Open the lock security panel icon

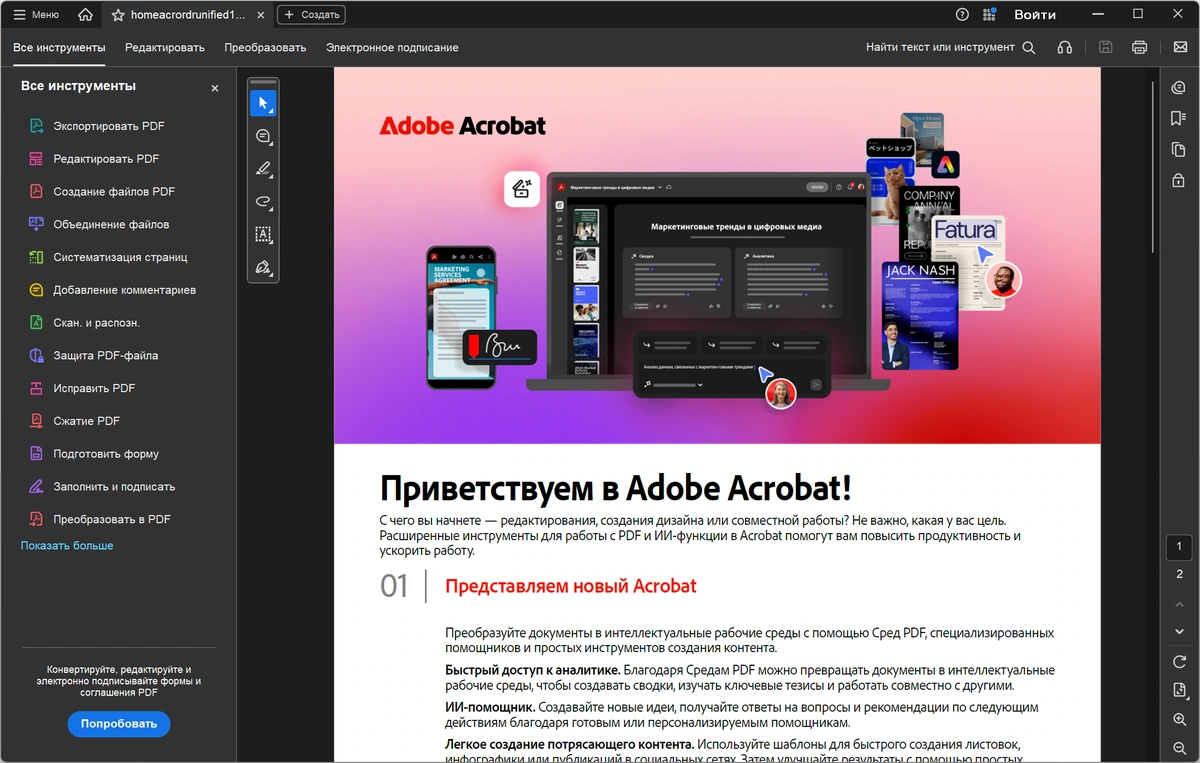click(x=1179, y=181)
